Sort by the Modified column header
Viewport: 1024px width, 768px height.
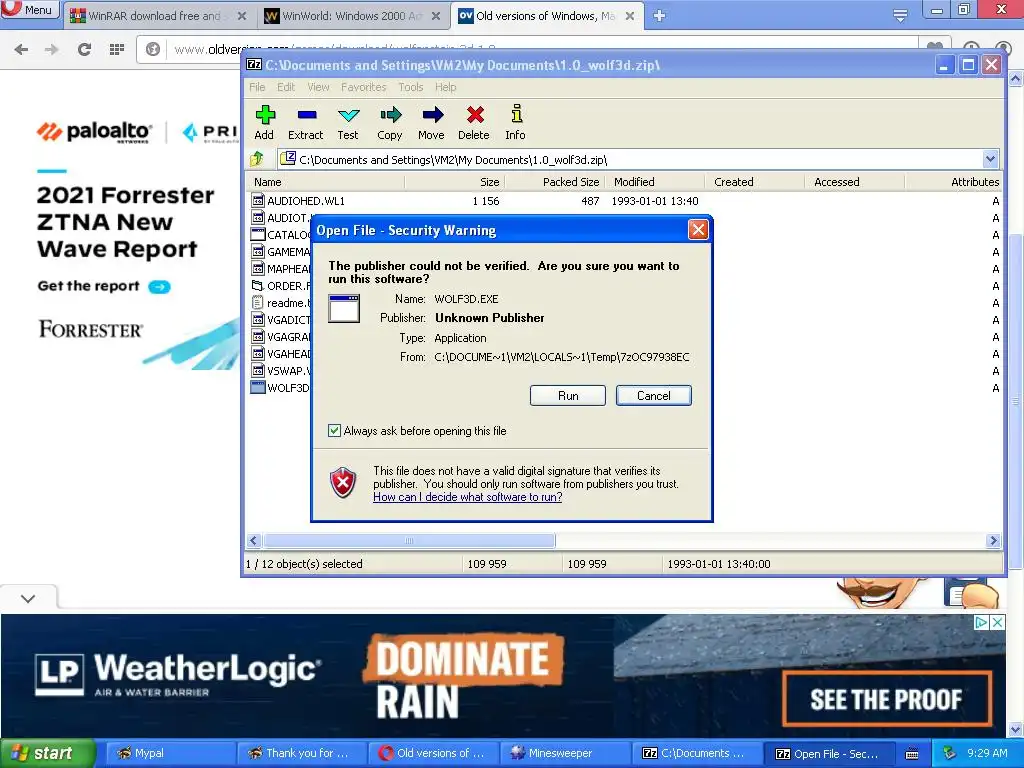point(655,182)
